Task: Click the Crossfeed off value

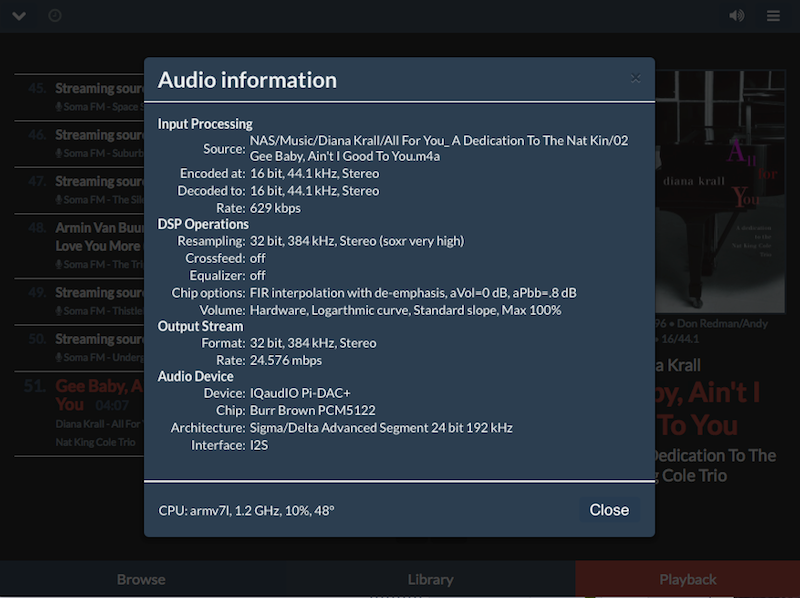Action: point(258,258)
